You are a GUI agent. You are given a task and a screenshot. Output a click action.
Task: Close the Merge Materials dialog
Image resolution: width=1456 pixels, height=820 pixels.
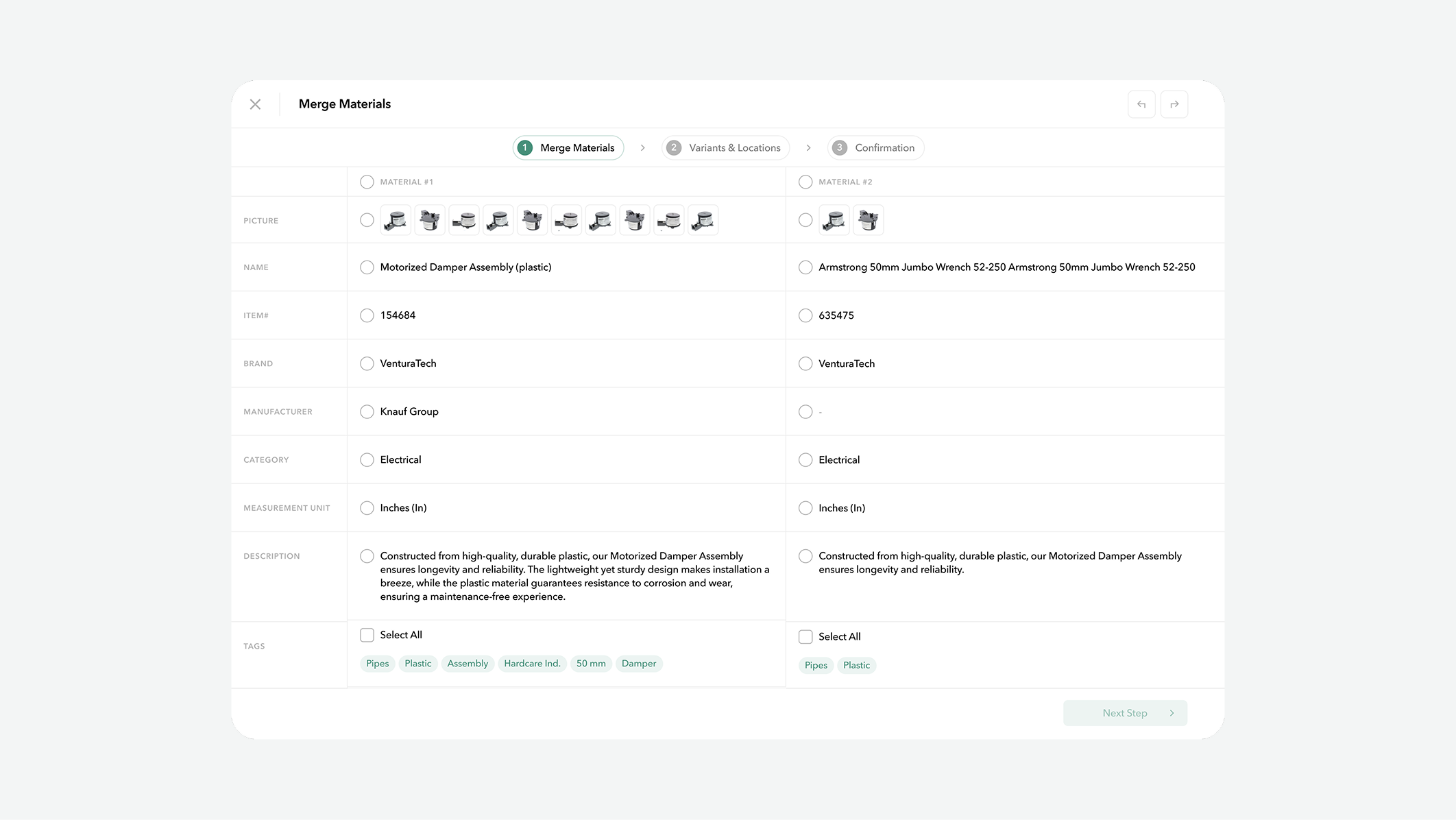coord(255,104)
